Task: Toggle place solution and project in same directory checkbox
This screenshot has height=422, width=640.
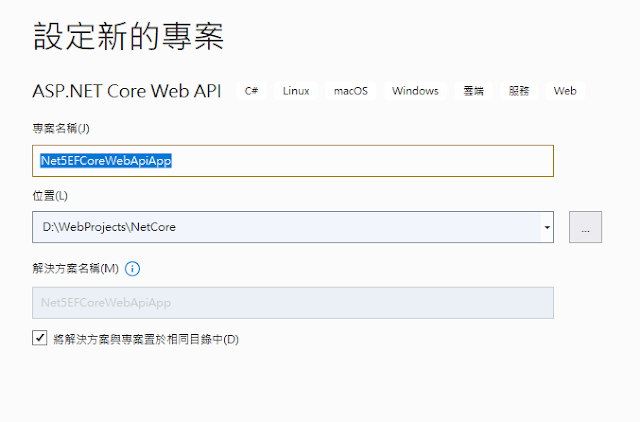Action: tap(40, 338)
